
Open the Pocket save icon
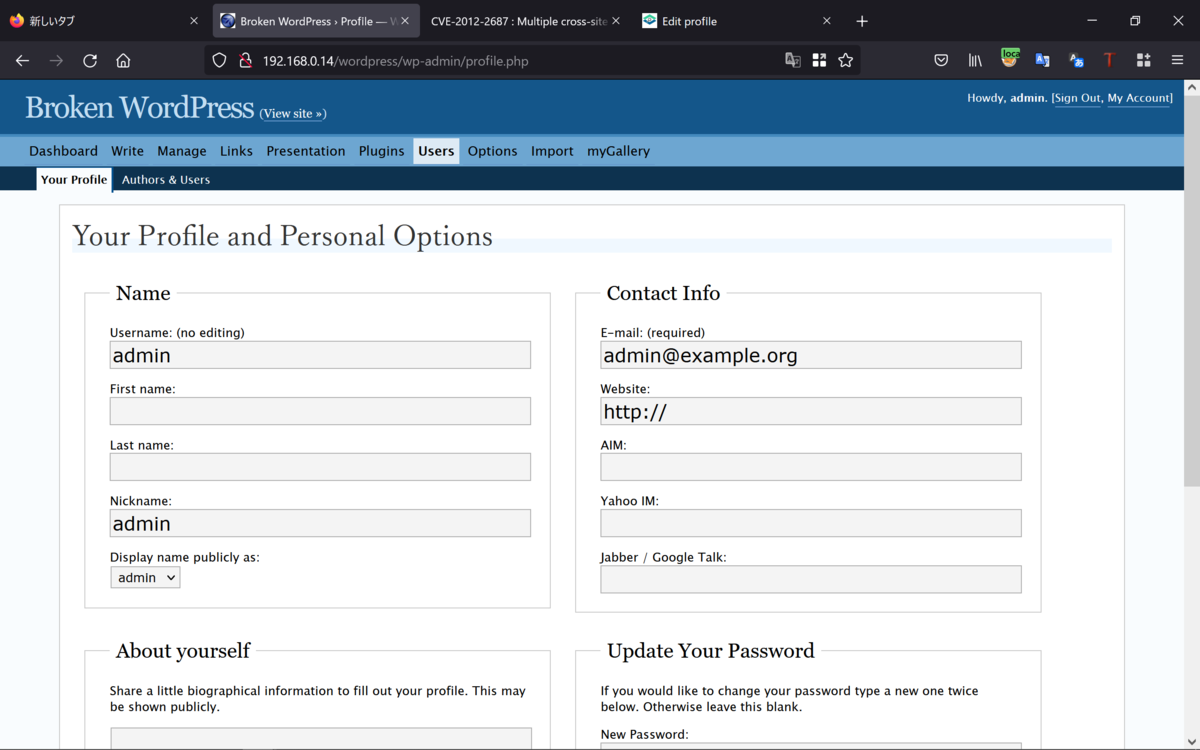coord(941,61)
